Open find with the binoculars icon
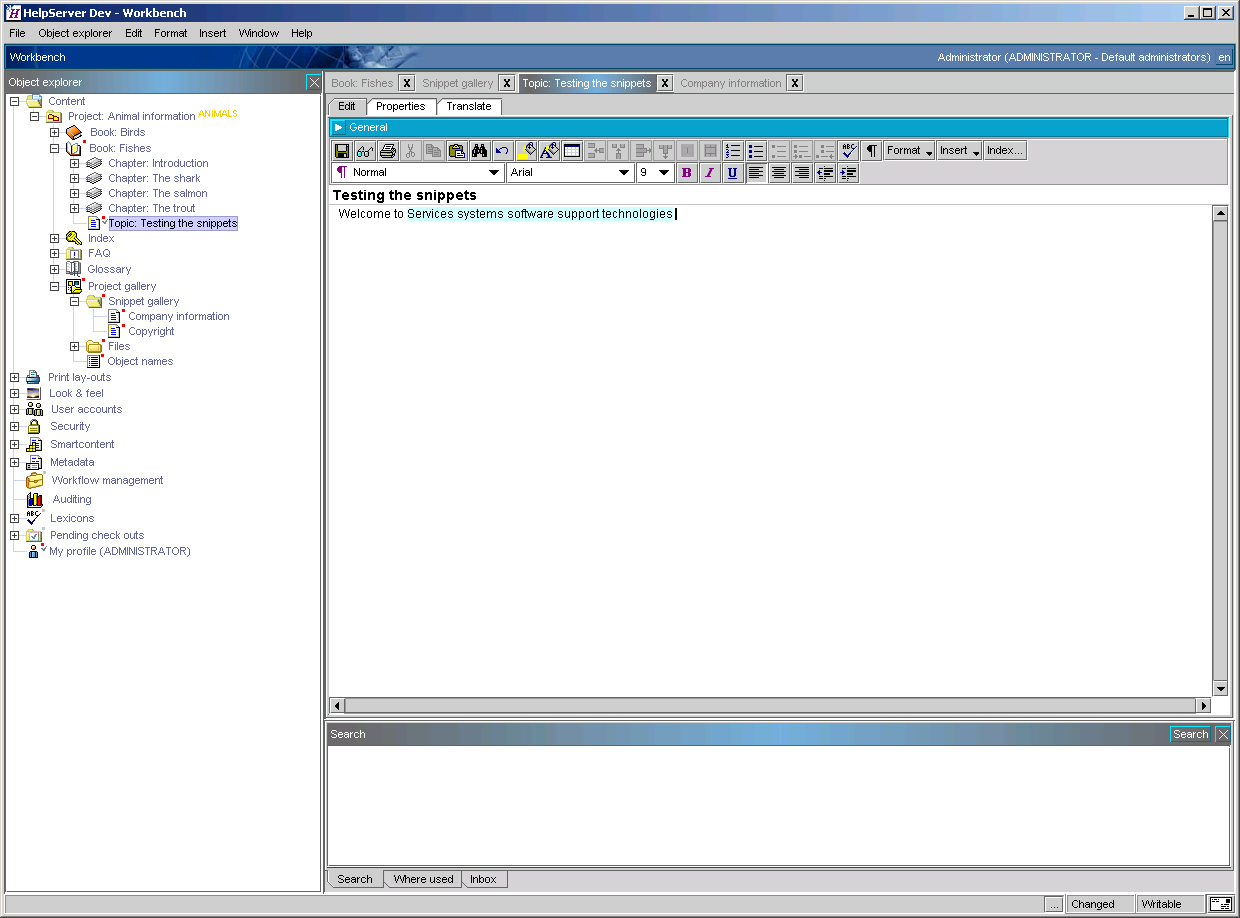This screenshot has height=918, width=1240. coord(480,151)
